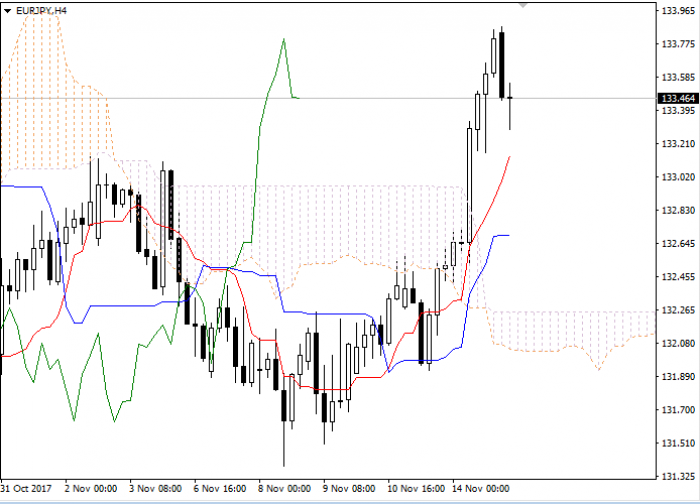This screenshot has width=700, height=504.
Task: Click price level 132.080 on the scale
Action: 678,343
